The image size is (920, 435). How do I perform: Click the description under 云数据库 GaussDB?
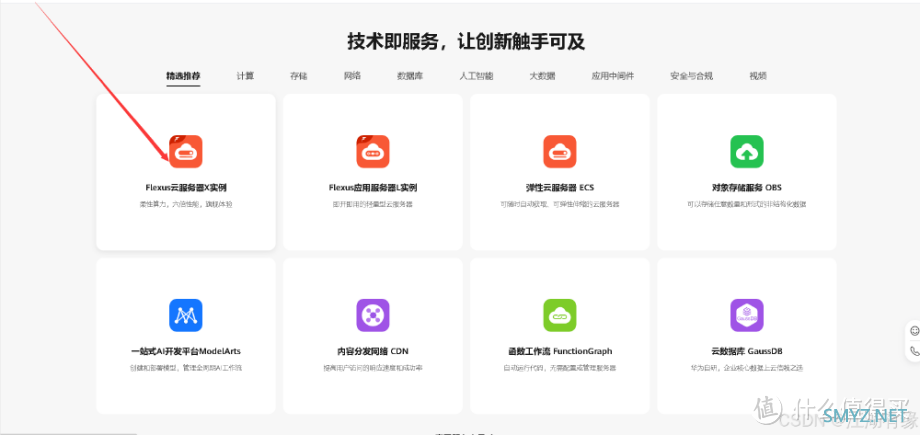[x=747, y=368]
